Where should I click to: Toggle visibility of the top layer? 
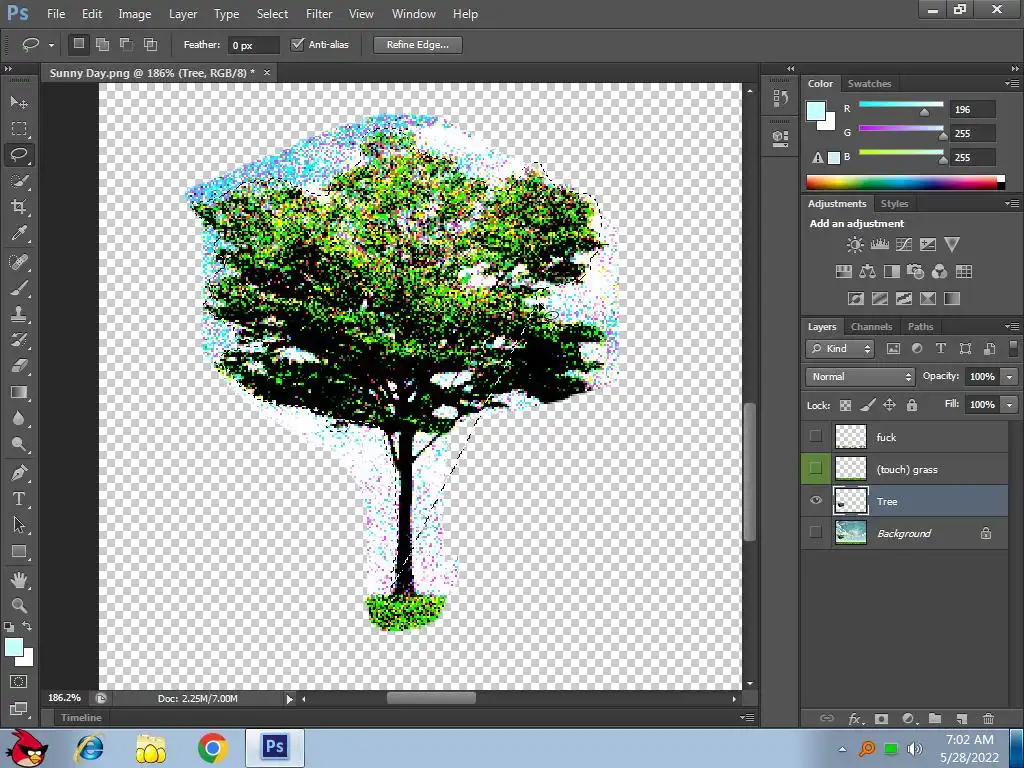pos(816,436)
